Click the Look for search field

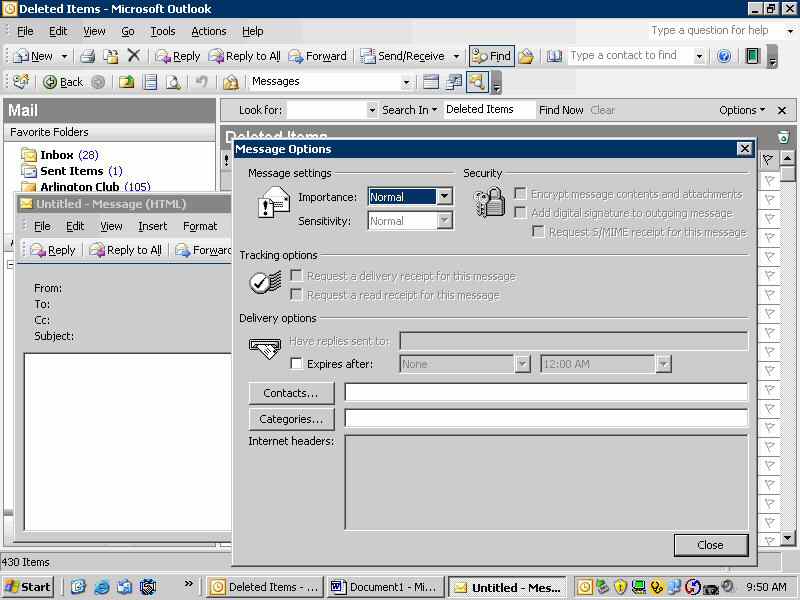(x=327, y=110)
